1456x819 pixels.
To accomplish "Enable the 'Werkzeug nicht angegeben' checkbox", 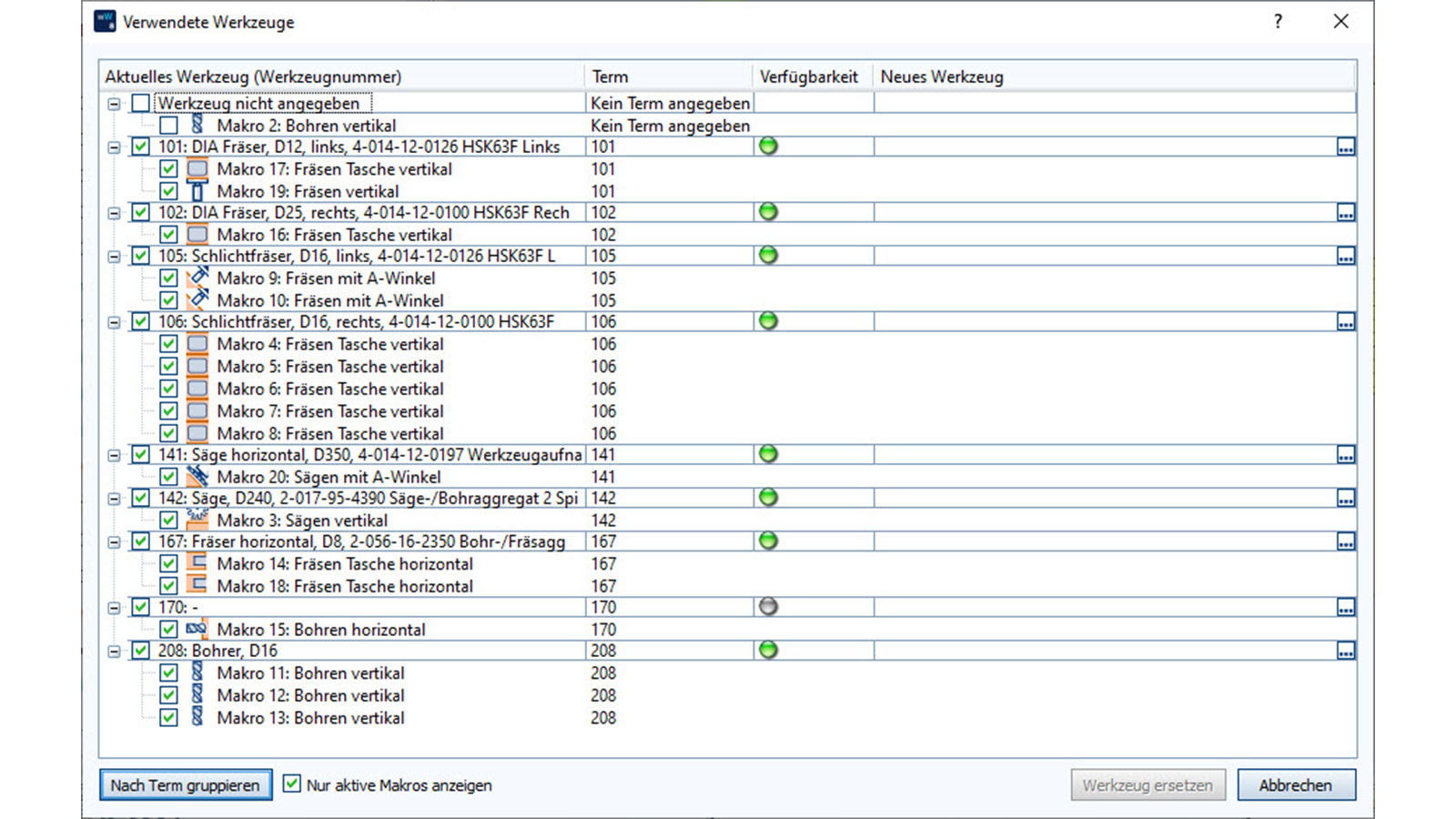I will click(140, 103).
